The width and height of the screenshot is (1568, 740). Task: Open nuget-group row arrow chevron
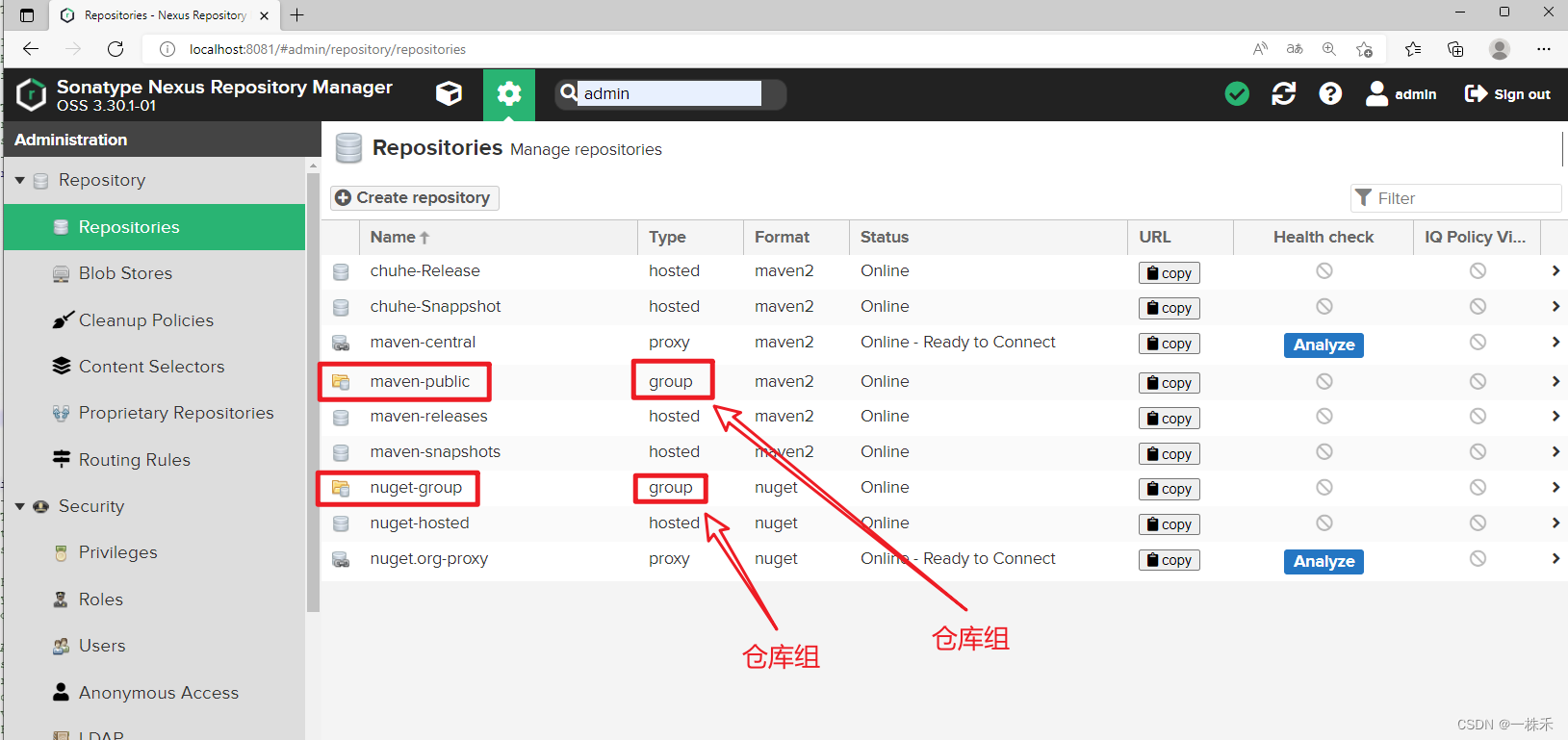(1555, 487)
